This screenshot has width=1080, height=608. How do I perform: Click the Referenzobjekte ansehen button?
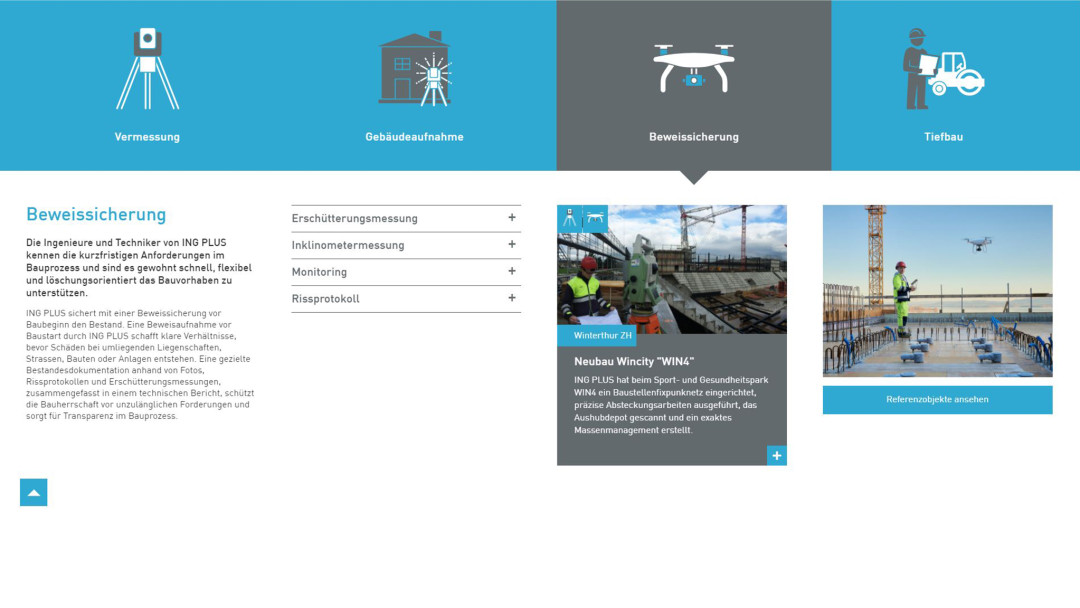937,400
